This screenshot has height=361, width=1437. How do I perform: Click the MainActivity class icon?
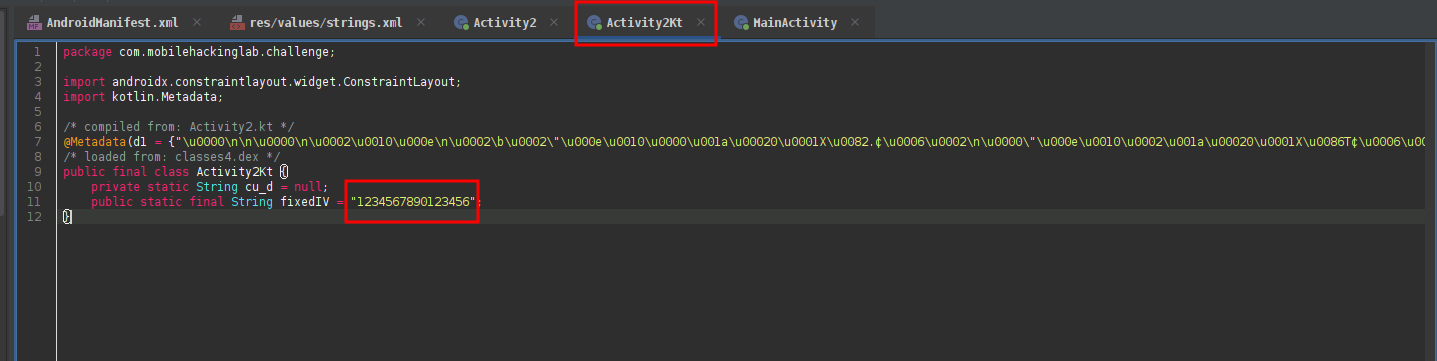pyautogui.click(x=741, y=22)
